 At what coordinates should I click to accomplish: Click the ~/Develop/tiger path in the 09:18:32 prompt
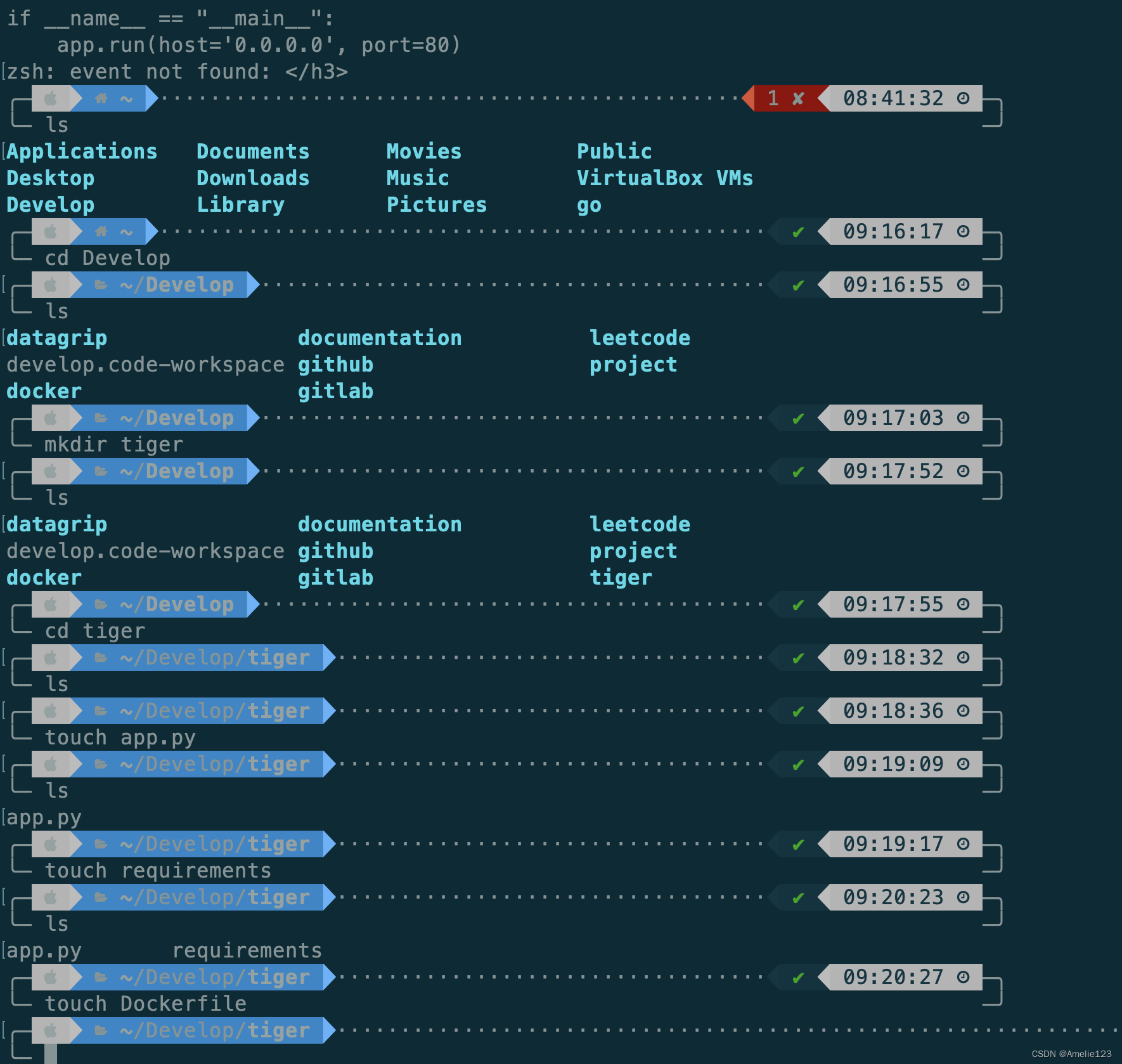215,658
